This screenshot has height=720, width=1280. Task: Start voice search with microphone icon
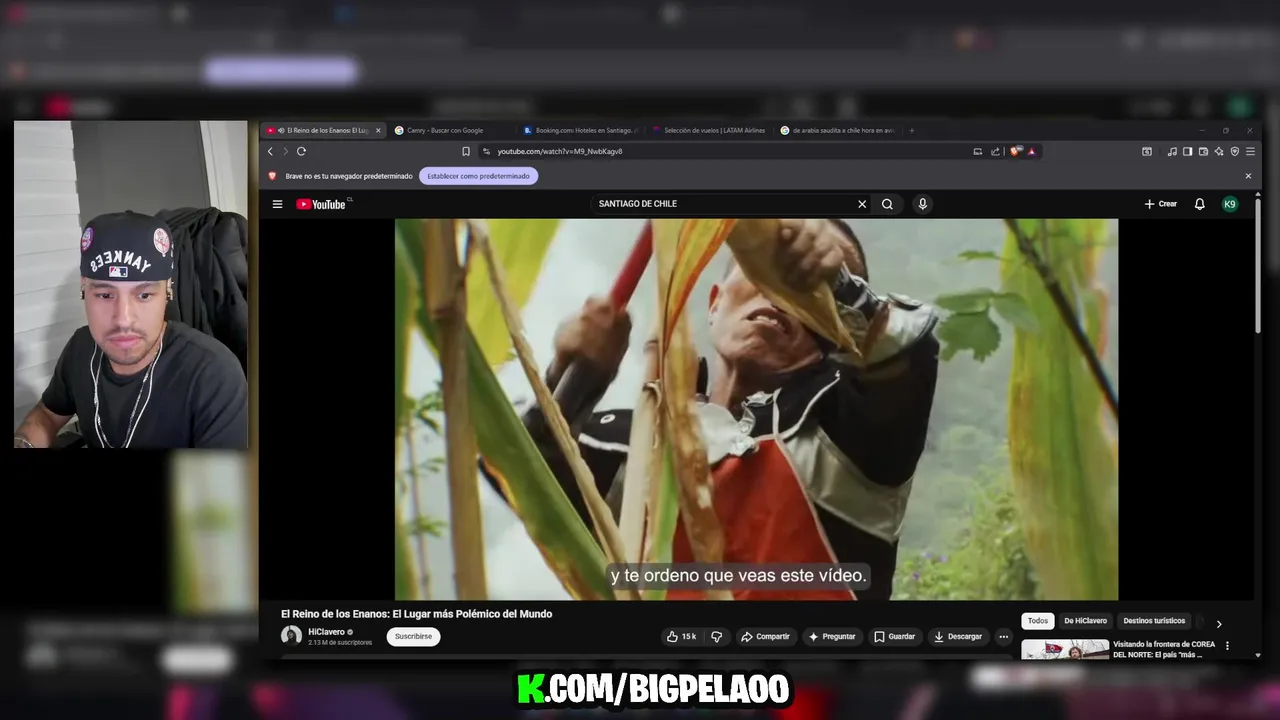(922, 204)
